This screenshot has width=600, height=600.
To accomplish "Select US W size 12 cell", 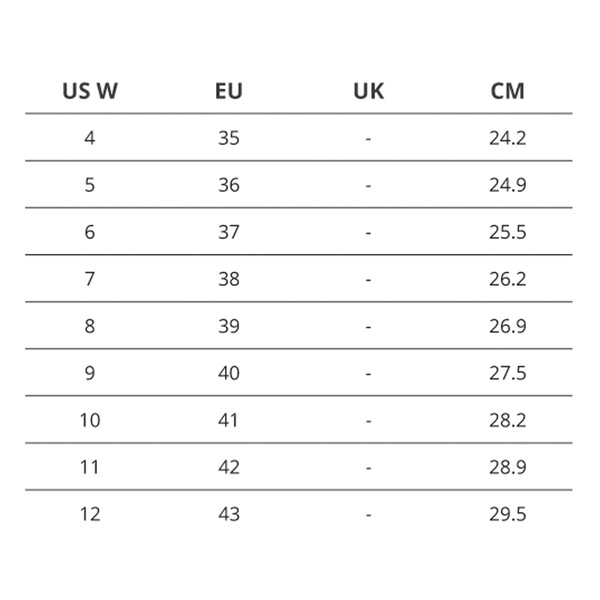I will (x=90, y=514).
